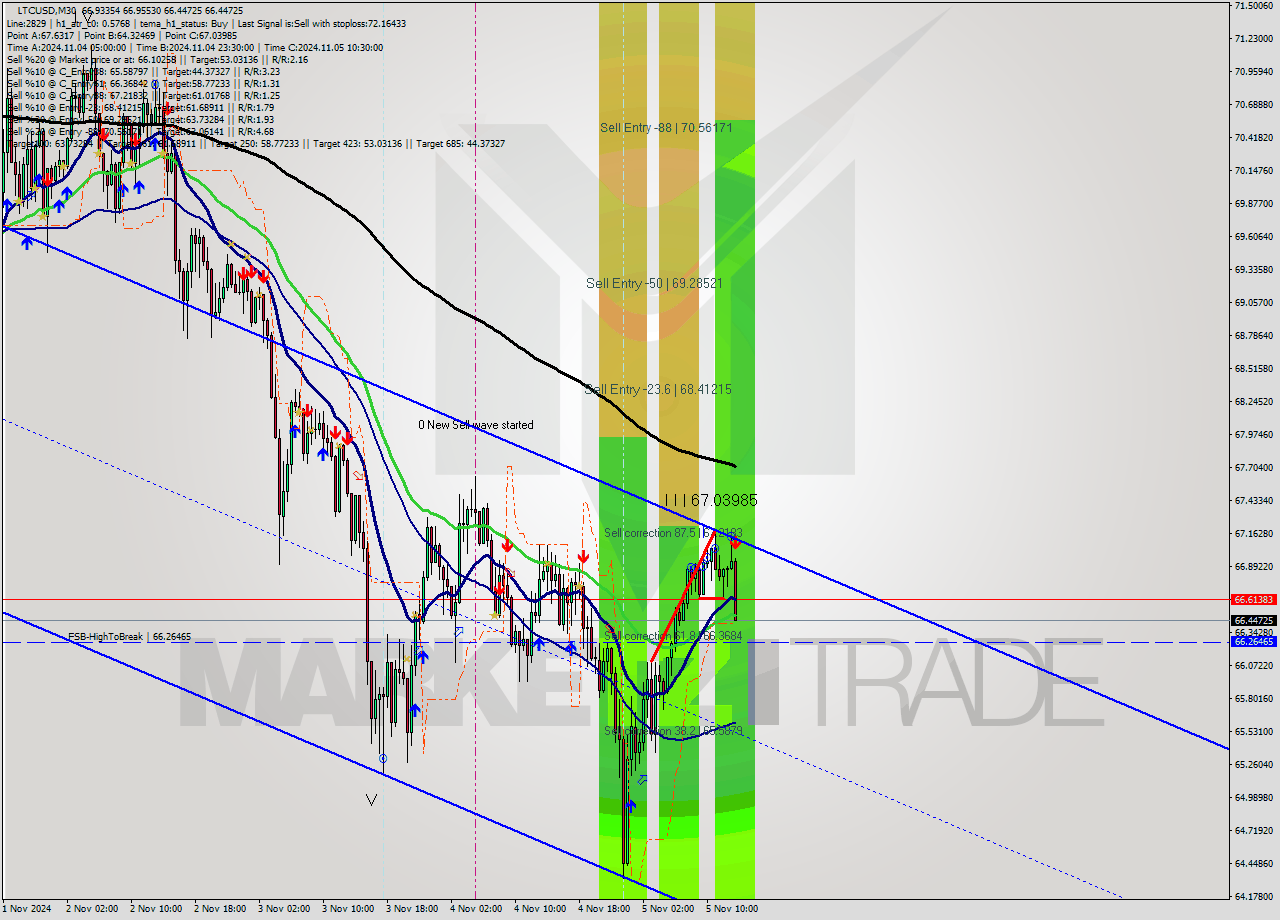Image resolution: width=1280 pixels, height=920 pixels.
Task: Click the '2 Nov 18:00' time axis label
Action: [x=220, y=909]
